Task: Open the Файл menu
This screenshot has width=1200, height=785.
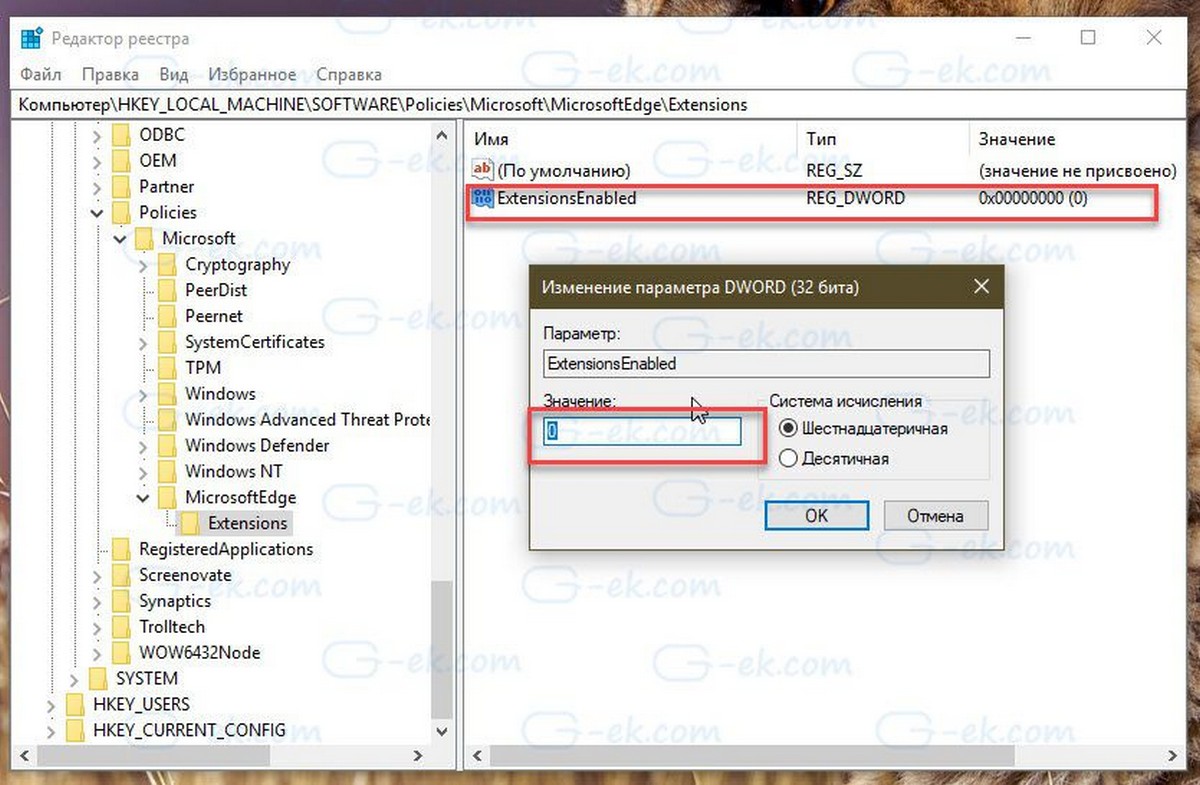Action: click(40, 74)
